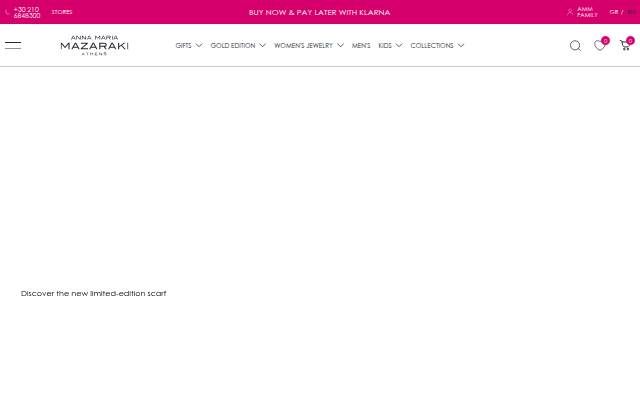Screen dimensions: 640x400
Task: Open the Gold Edition menu item
Action: click(233, 45)
